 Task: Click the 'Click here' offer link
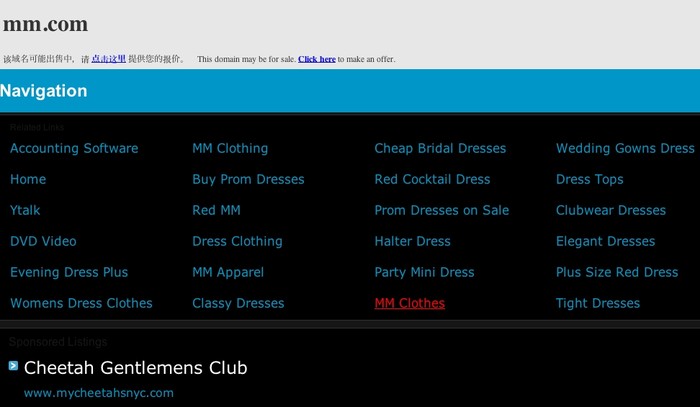[316, 59]
